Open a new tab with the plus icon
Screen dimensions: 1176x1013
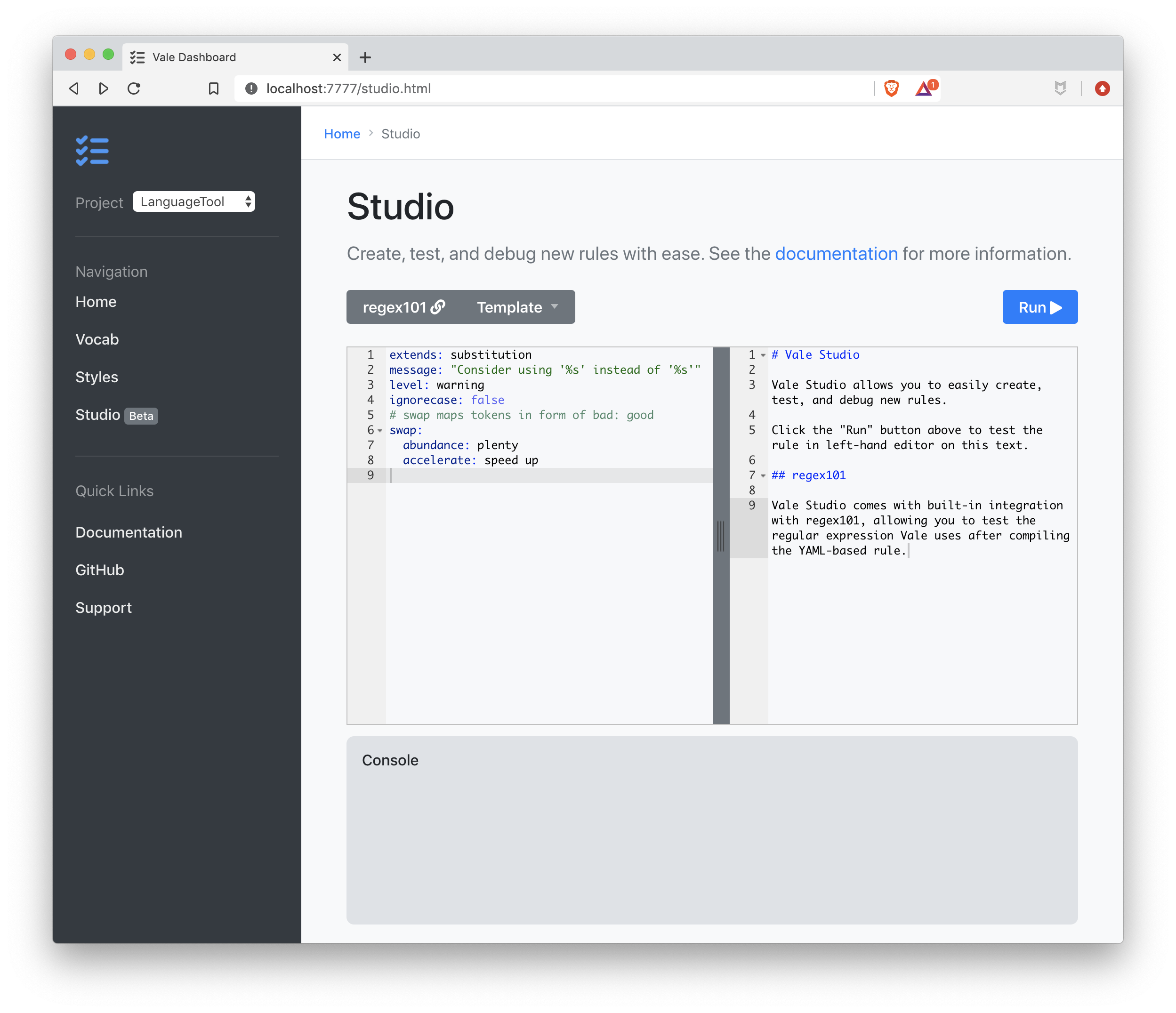pos(365,57)
